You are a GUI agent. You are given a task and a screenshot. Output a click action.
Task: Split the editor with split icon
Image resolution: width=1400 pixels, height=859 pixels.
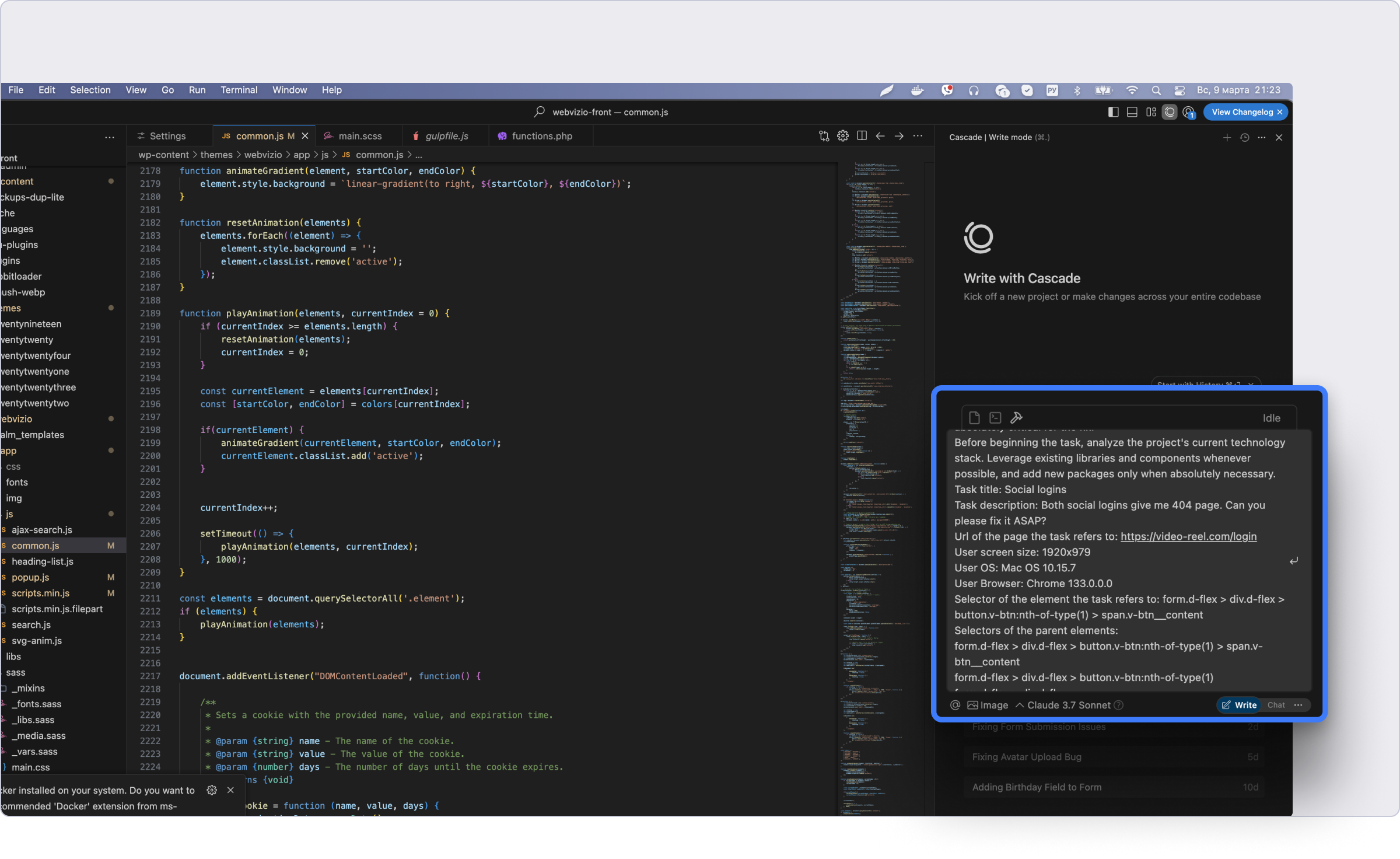862,136
